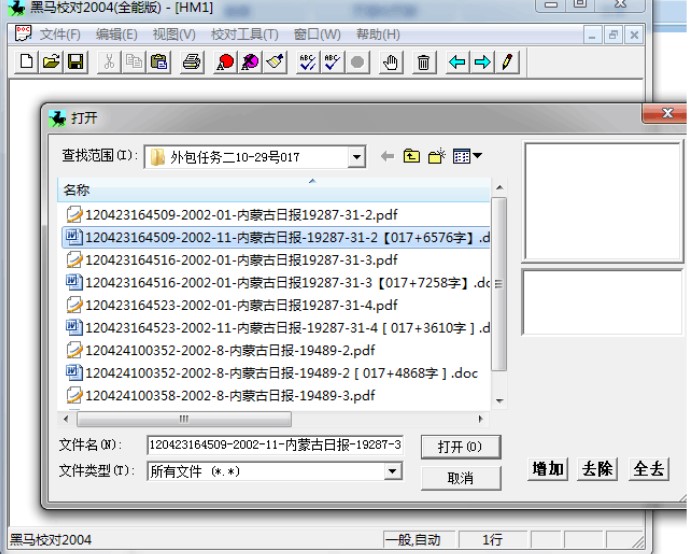This screenshot has height=554, width=691.
Task: Open the 窗口(W) menu
Action: (317, 34)
